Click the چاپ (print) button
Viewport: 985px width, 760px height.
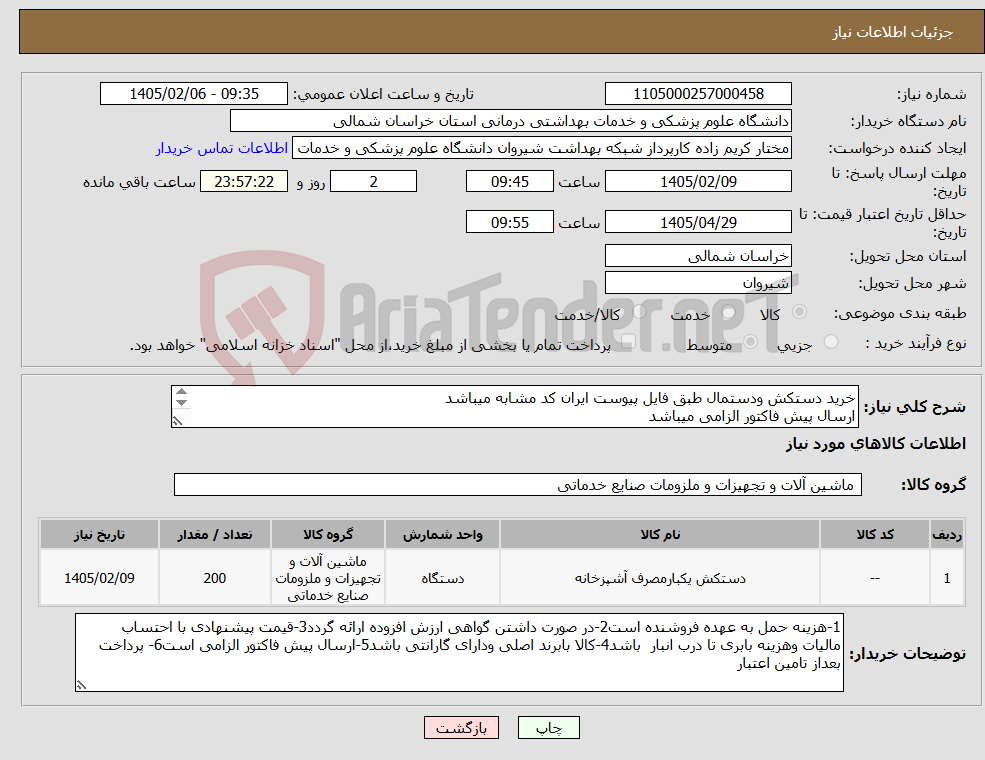pyautogui.click(x=548, y=727)
